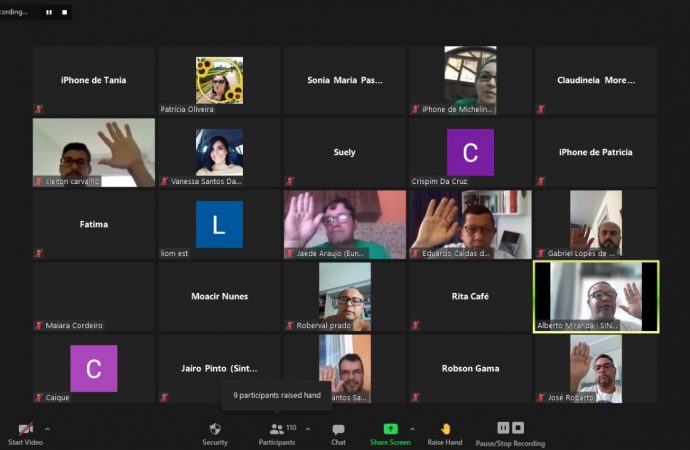Select the Jaede Araujo video tile

pos(345,224)
